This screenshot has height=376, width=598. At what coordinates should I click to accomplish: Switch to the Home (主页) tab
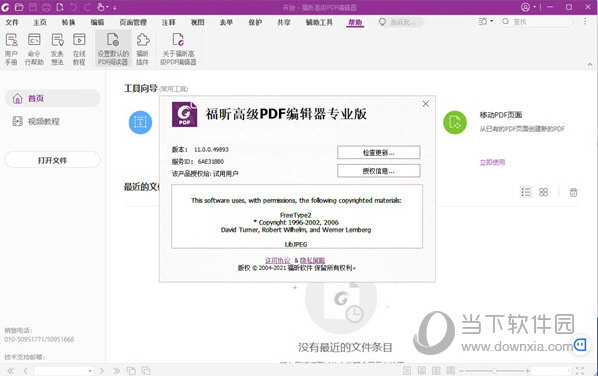40,22
